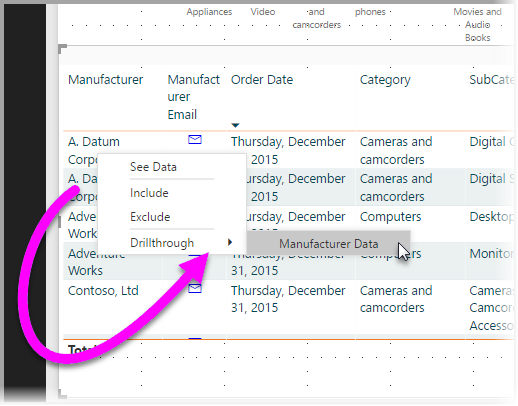The width and height of the screenshot is (518, 406).
Task: Click the Manufacturer Email column header
Action: [x=193, y=97]
